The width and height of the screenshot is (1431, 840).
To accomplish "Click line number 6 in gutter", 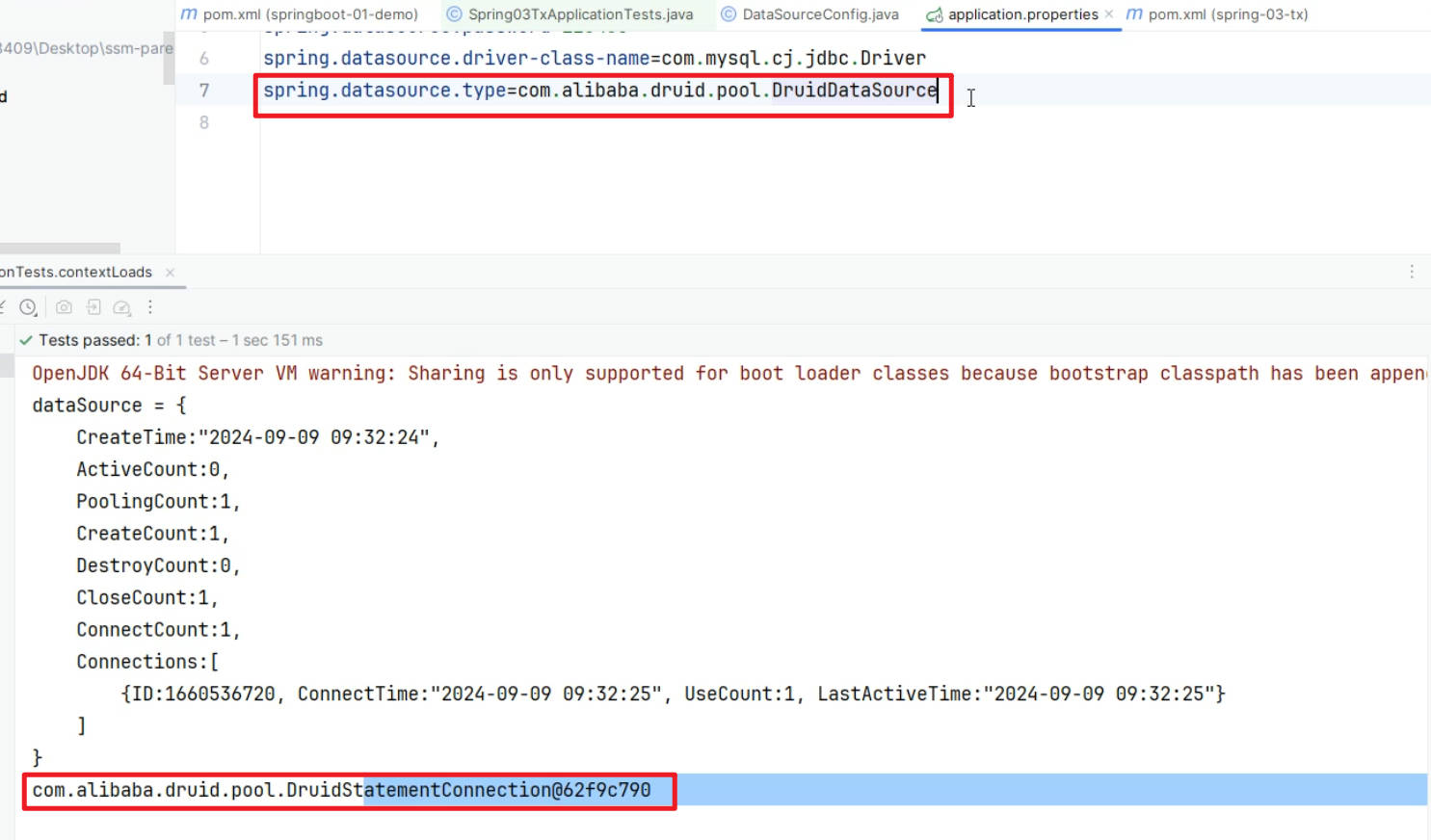I will point(204,59).
